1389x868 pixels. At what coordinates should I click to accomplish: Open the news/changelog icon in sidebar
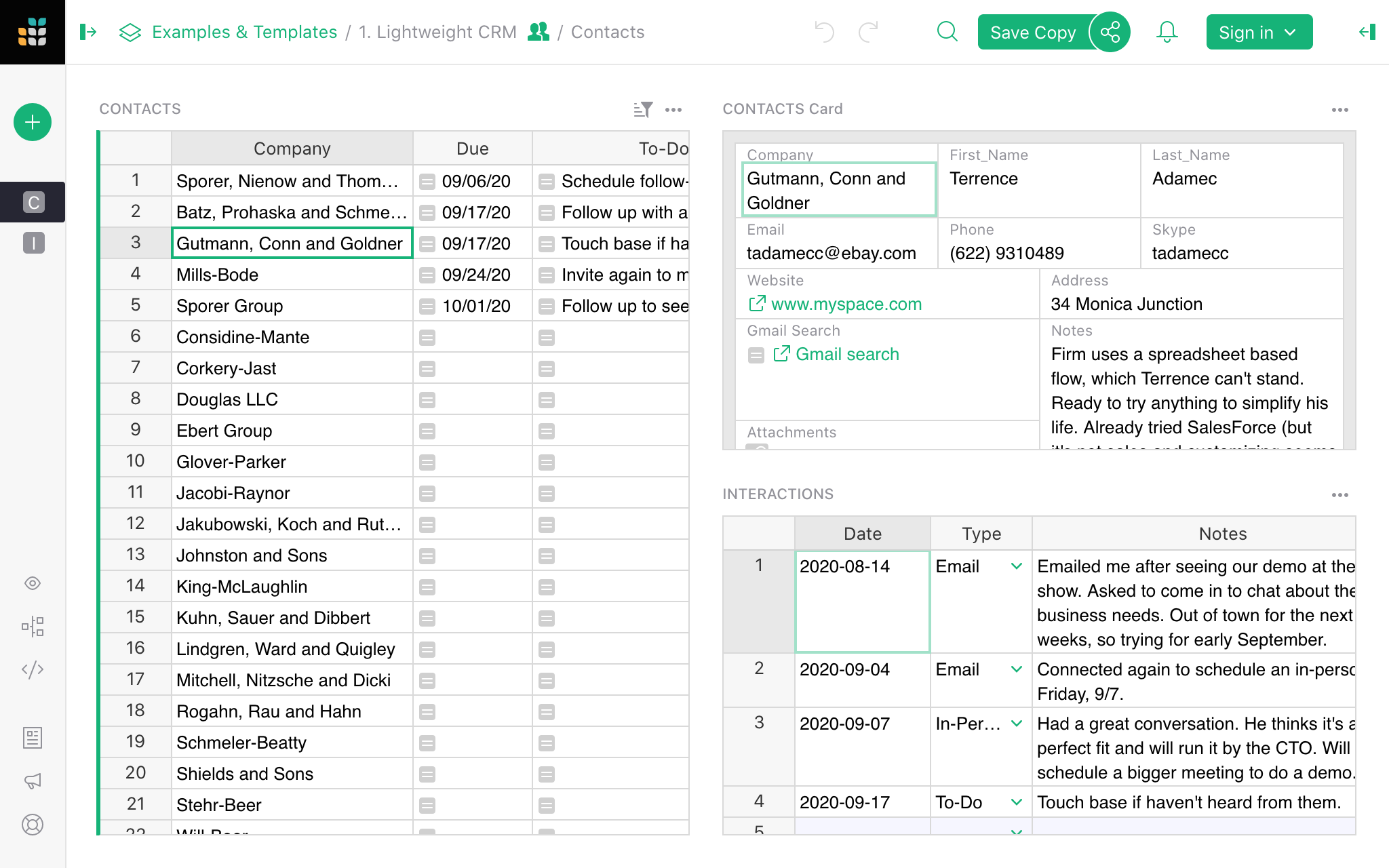32,738
